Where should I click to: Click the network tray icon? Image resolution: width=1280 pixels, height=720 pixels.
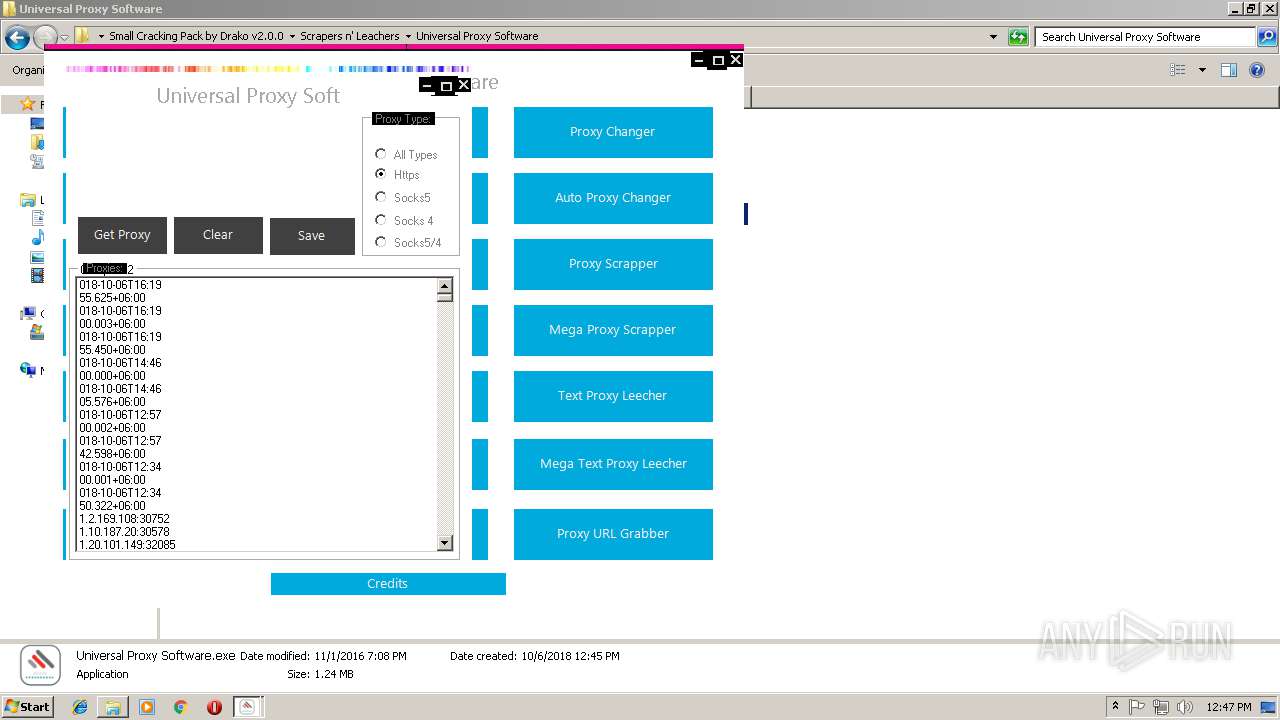(x=1161, y=707)
